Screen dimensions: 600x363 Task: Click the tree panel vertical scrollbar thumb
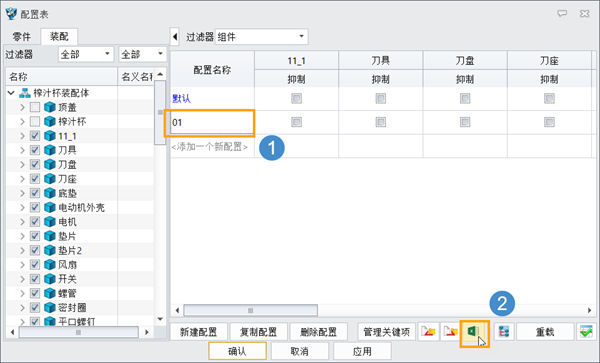tap(160, 112)
